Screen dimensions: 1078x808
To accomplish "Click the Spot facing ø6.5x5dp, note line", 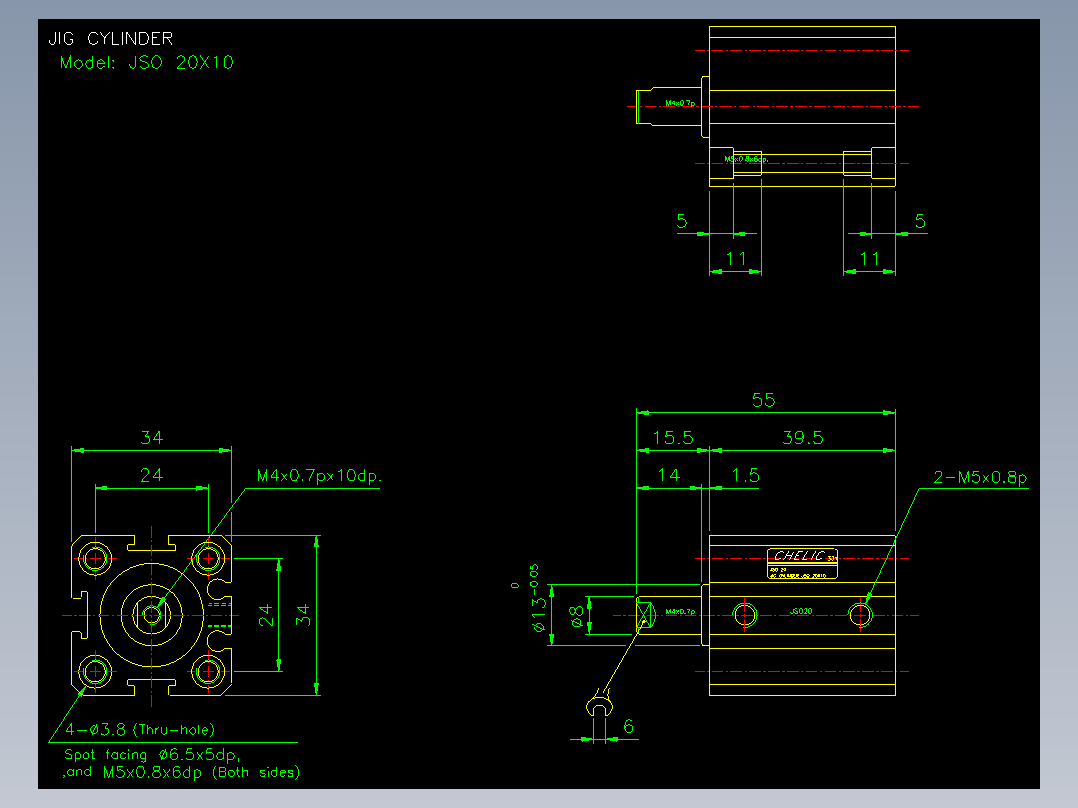I will pyautogui.click(x=153, y=755).
